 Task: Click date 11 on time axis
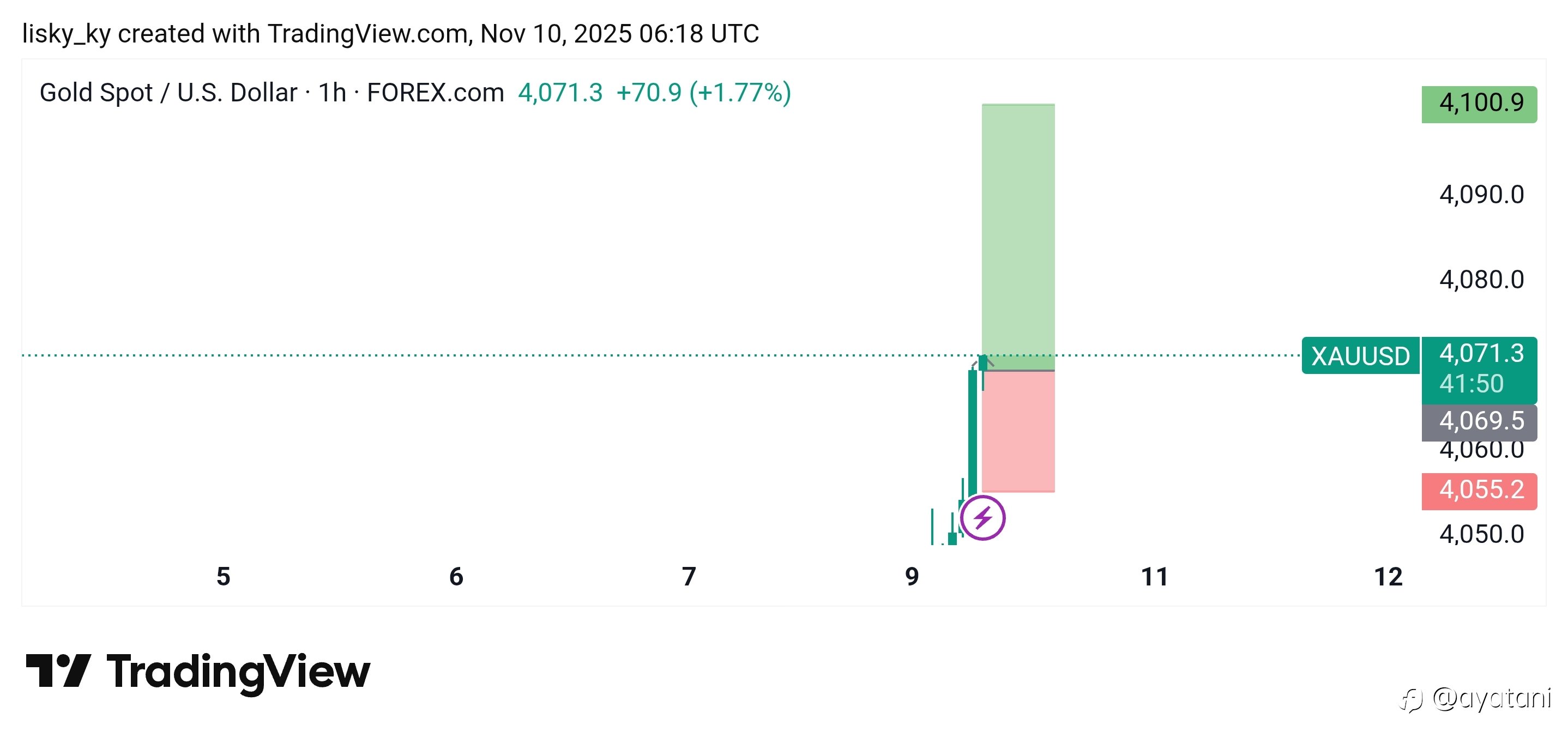click(x=1154, y=576)
